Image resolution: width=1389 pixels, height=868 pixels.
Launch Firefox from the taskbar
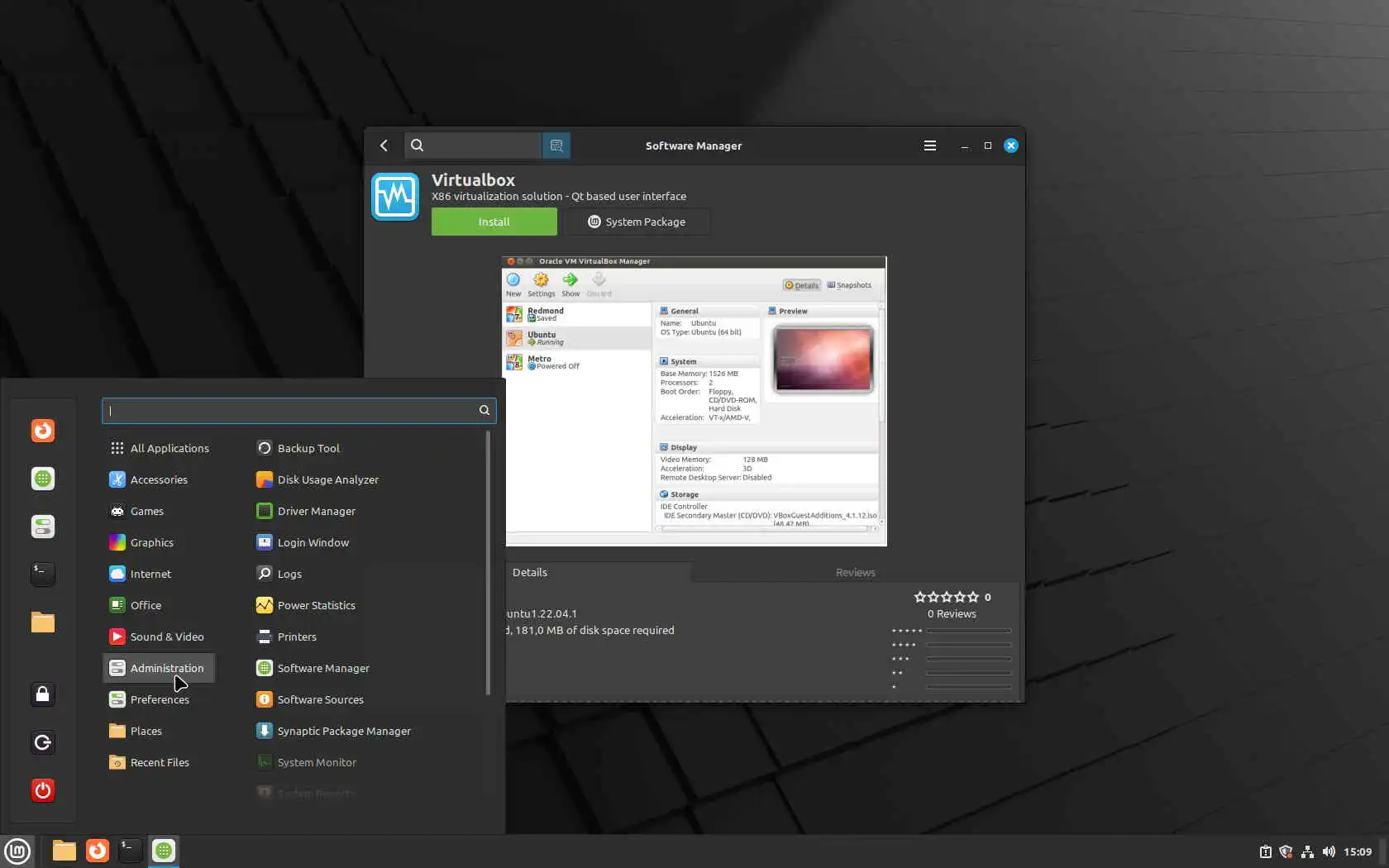[98, 851]
